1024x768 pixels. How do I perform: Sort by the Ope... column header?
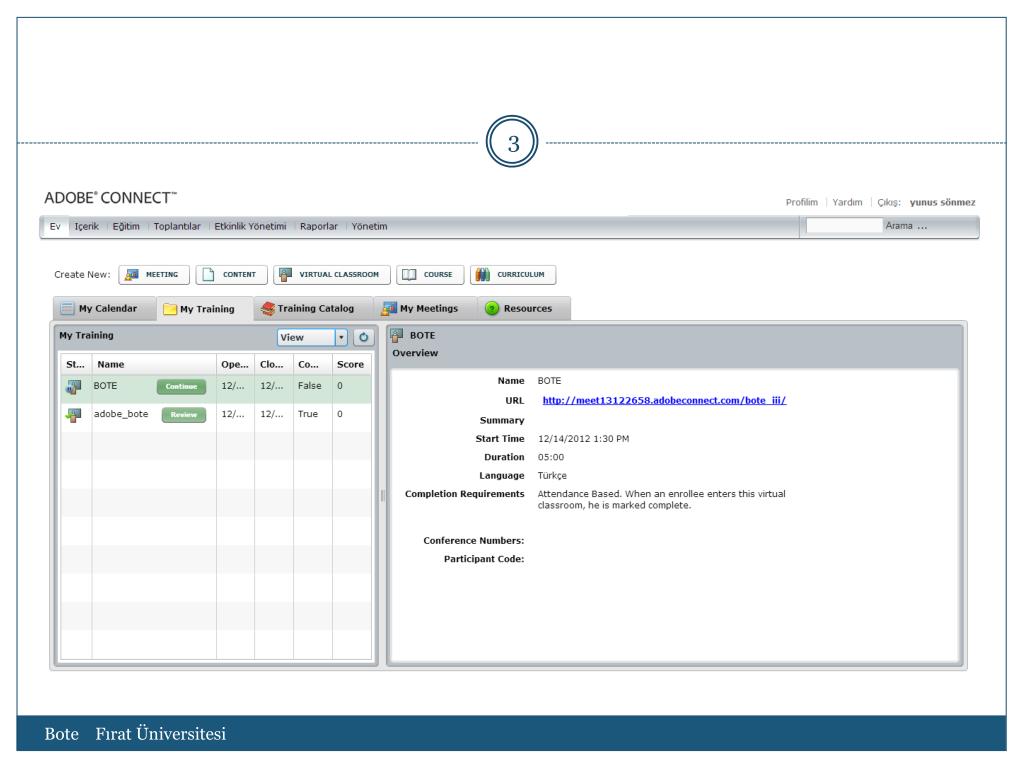(x=235, y=364)
